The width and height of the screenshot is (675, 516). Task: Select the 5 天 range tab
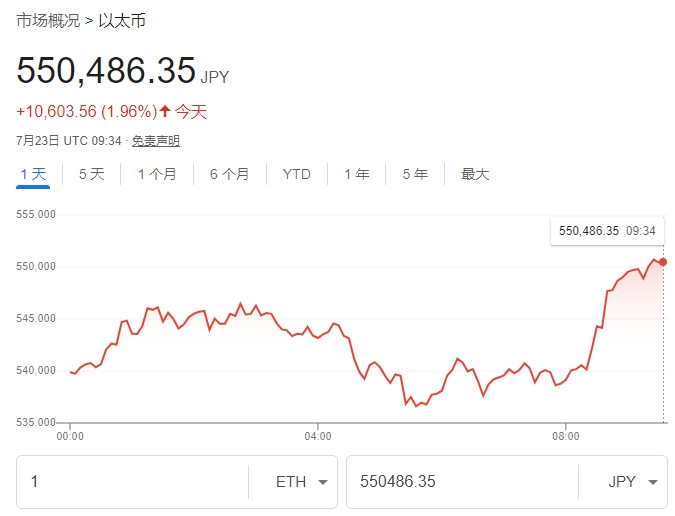point(91,174)
